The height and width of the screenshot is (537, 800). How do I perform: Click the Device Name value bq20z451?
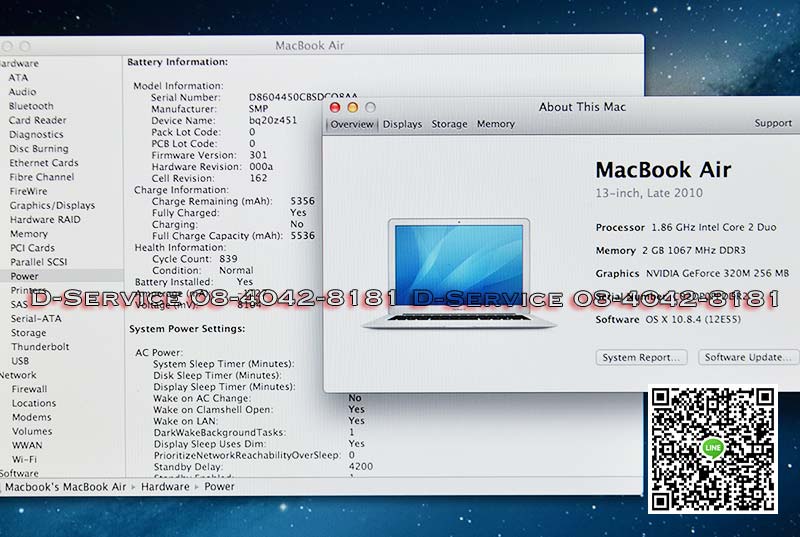(272, 121)
